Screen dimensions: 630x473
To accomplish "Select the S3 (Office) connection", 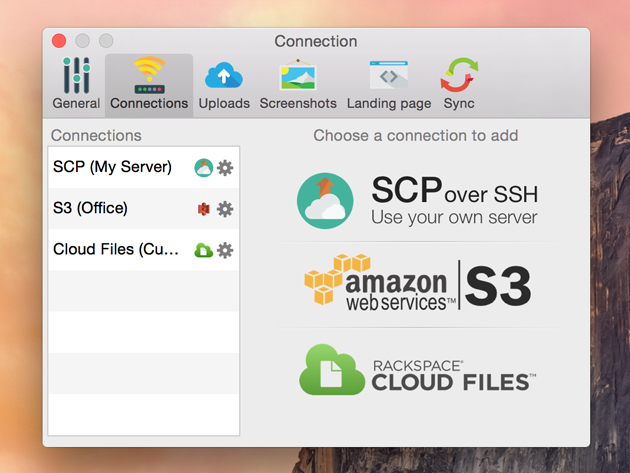I will coord(144,209).
